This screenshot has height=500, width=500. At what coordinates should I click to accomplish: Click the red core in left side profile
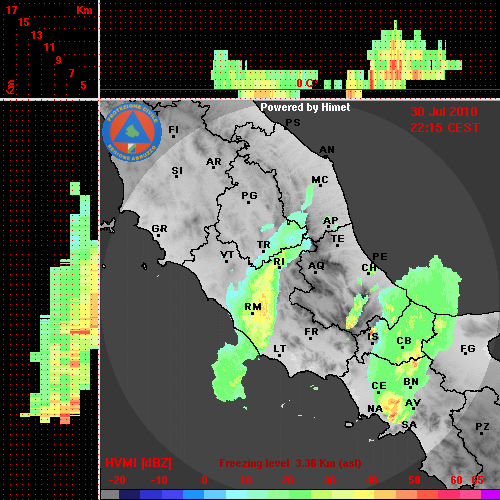click(80, 332)
